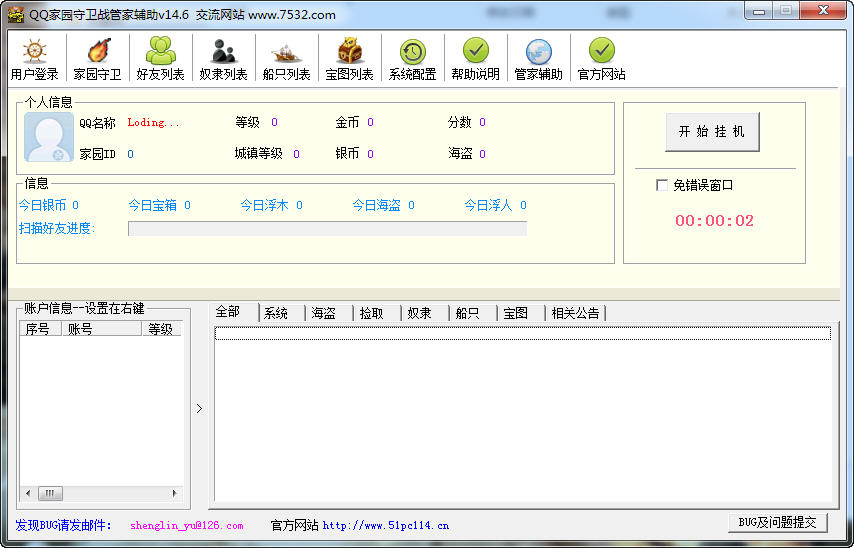Switch to the 宝图 tab
Image resolution: width=854 pixels, height=548 pixels.
515,313
